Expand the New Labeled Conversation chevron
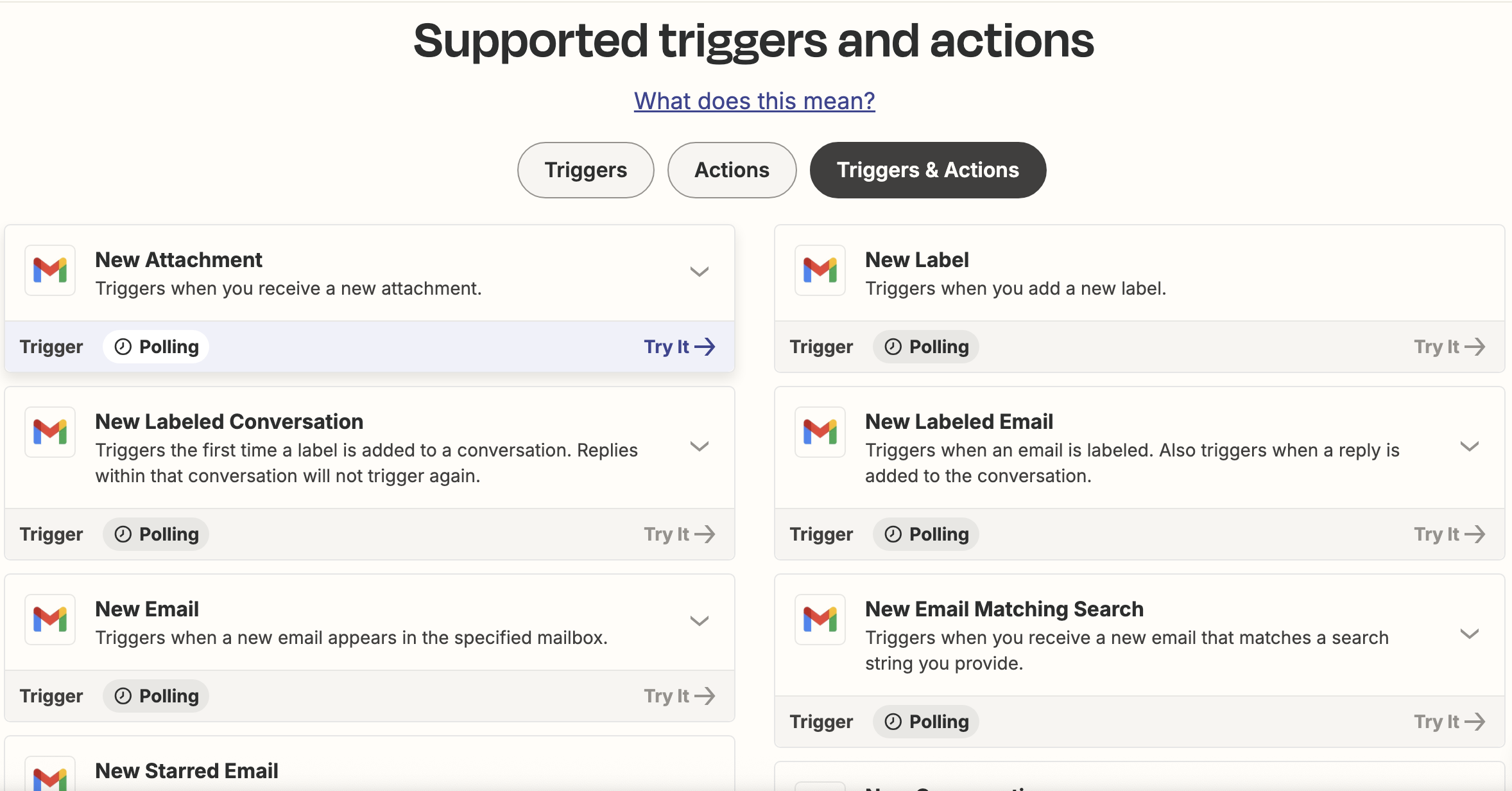This screenshot has width=1512, height=791. click(699, 446)
